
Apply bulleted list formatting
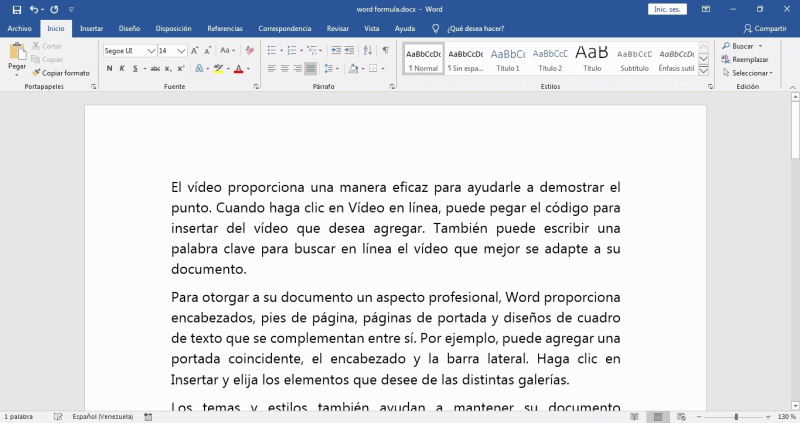(271, 50)
